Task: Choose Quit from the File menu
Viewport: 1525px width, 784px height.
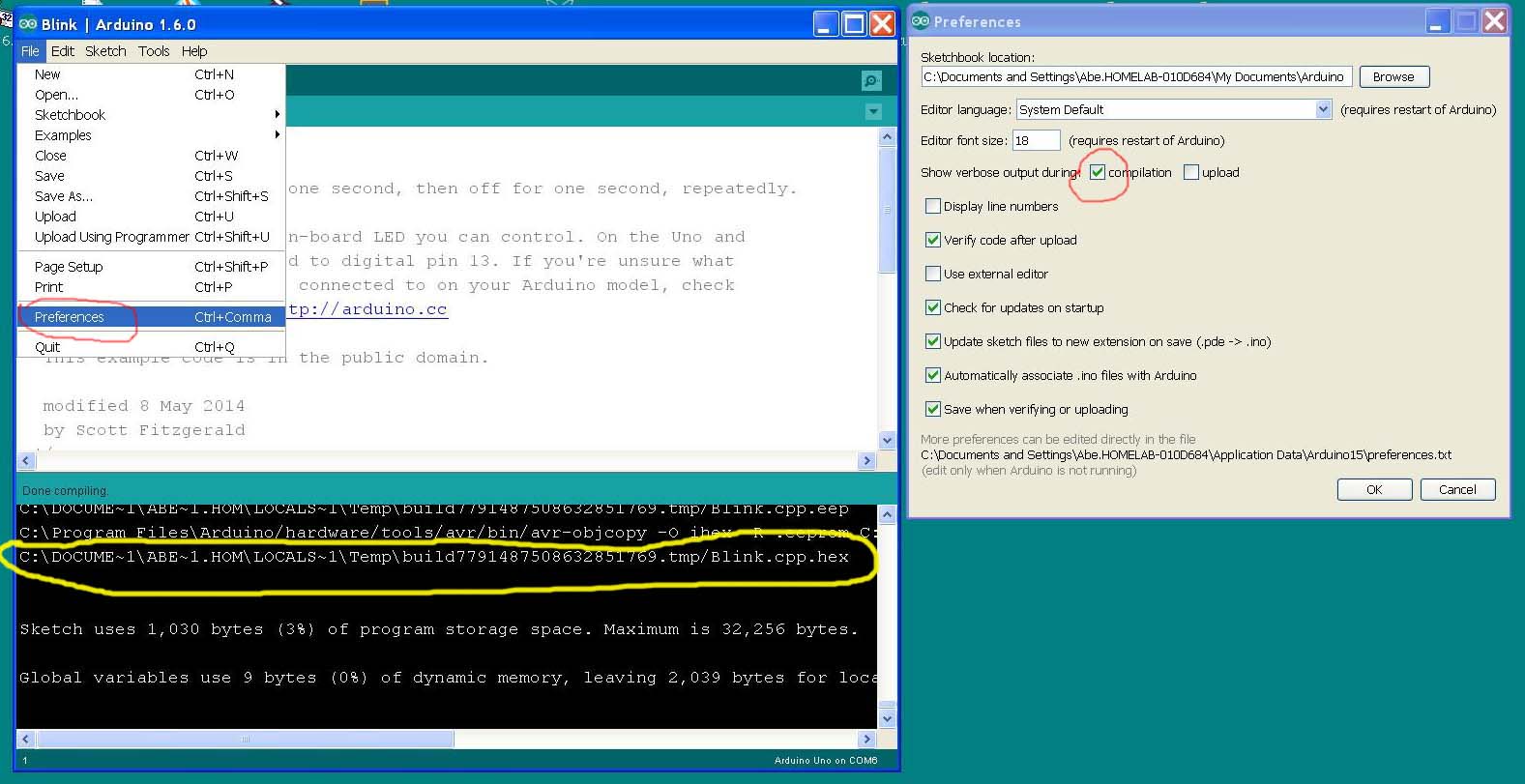Action: pos(151,347)
